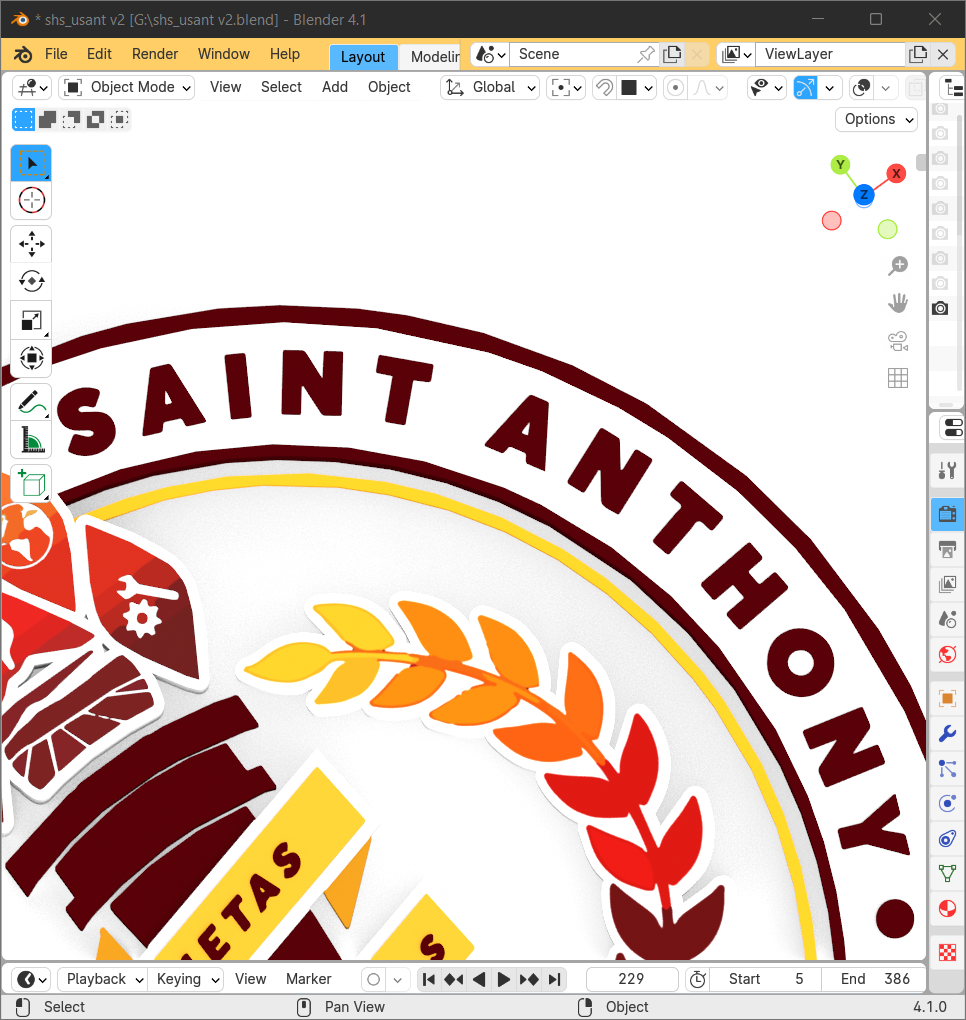This screenshot has height=1020, width=966.
Task: Open Material properties tab
Action: point(947,908)
